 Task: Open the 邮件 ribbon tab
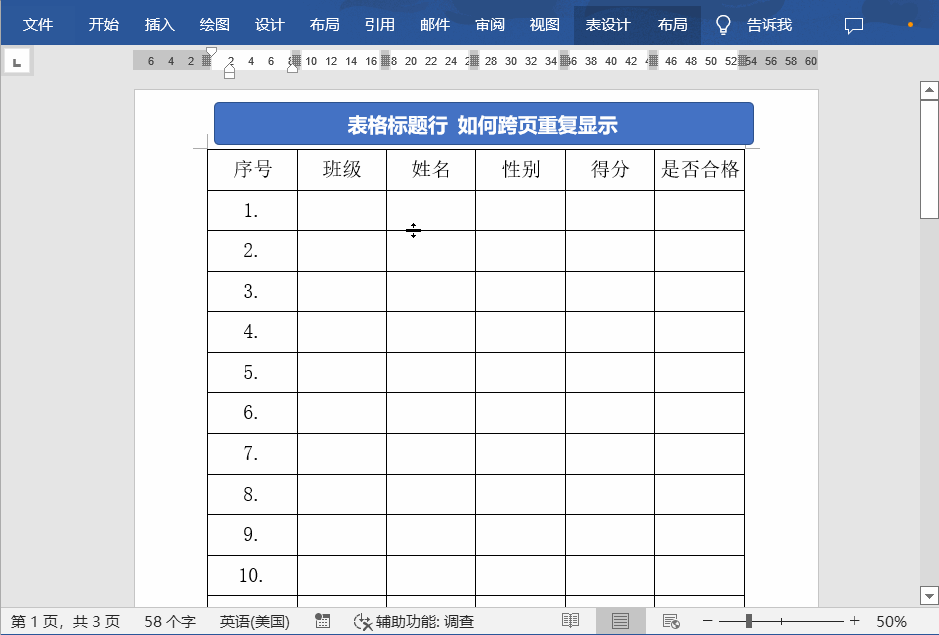[435, 25]
